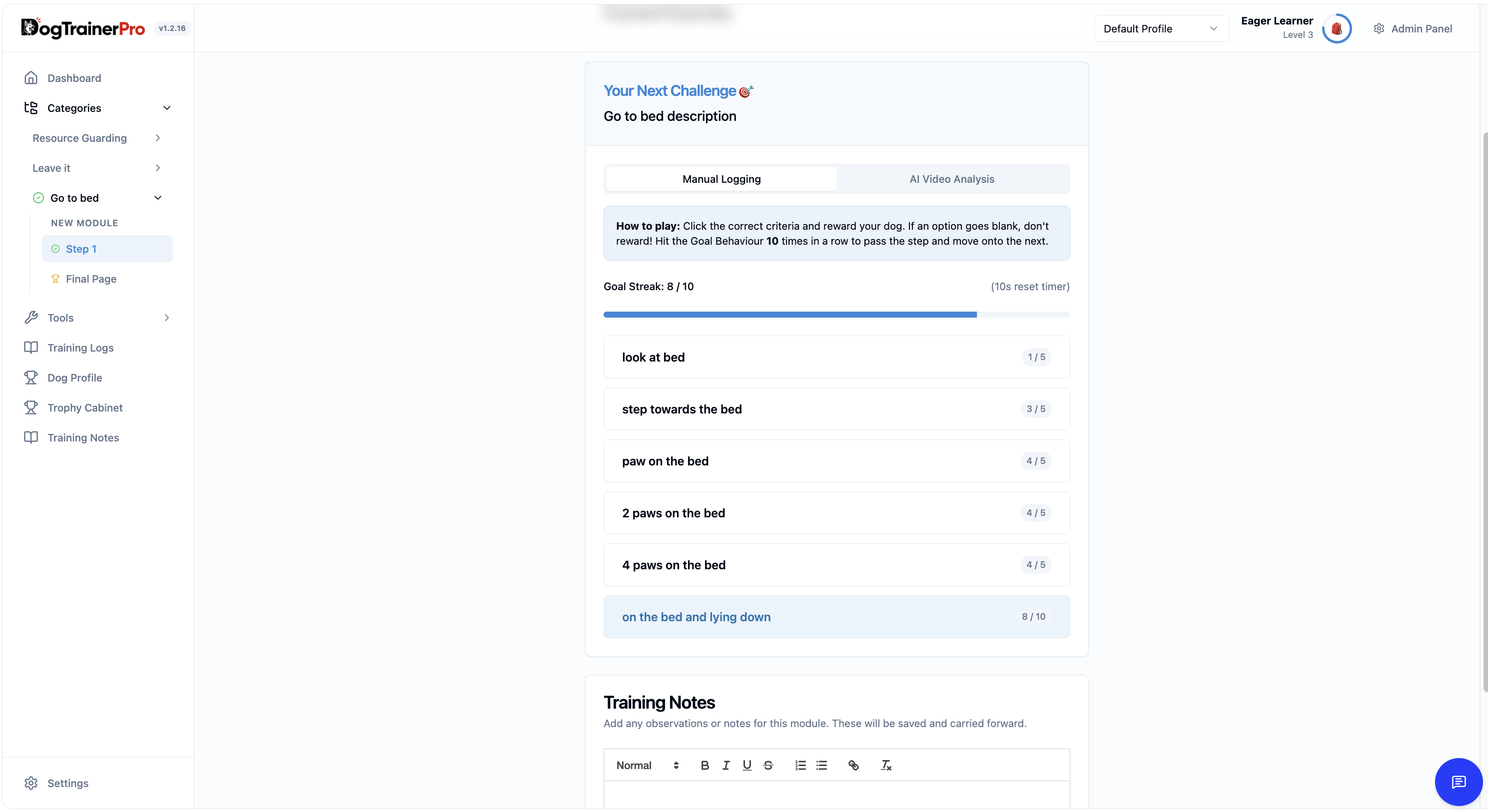Click the green check icon beside Go to bed
1488x812 pixels.
(x=38, y=198)
